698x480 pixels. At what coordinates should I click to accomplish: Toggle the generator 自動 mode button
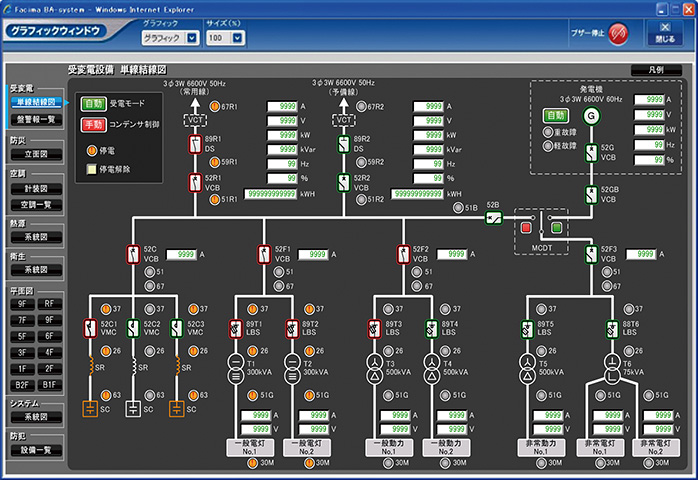tap(555, 116)
